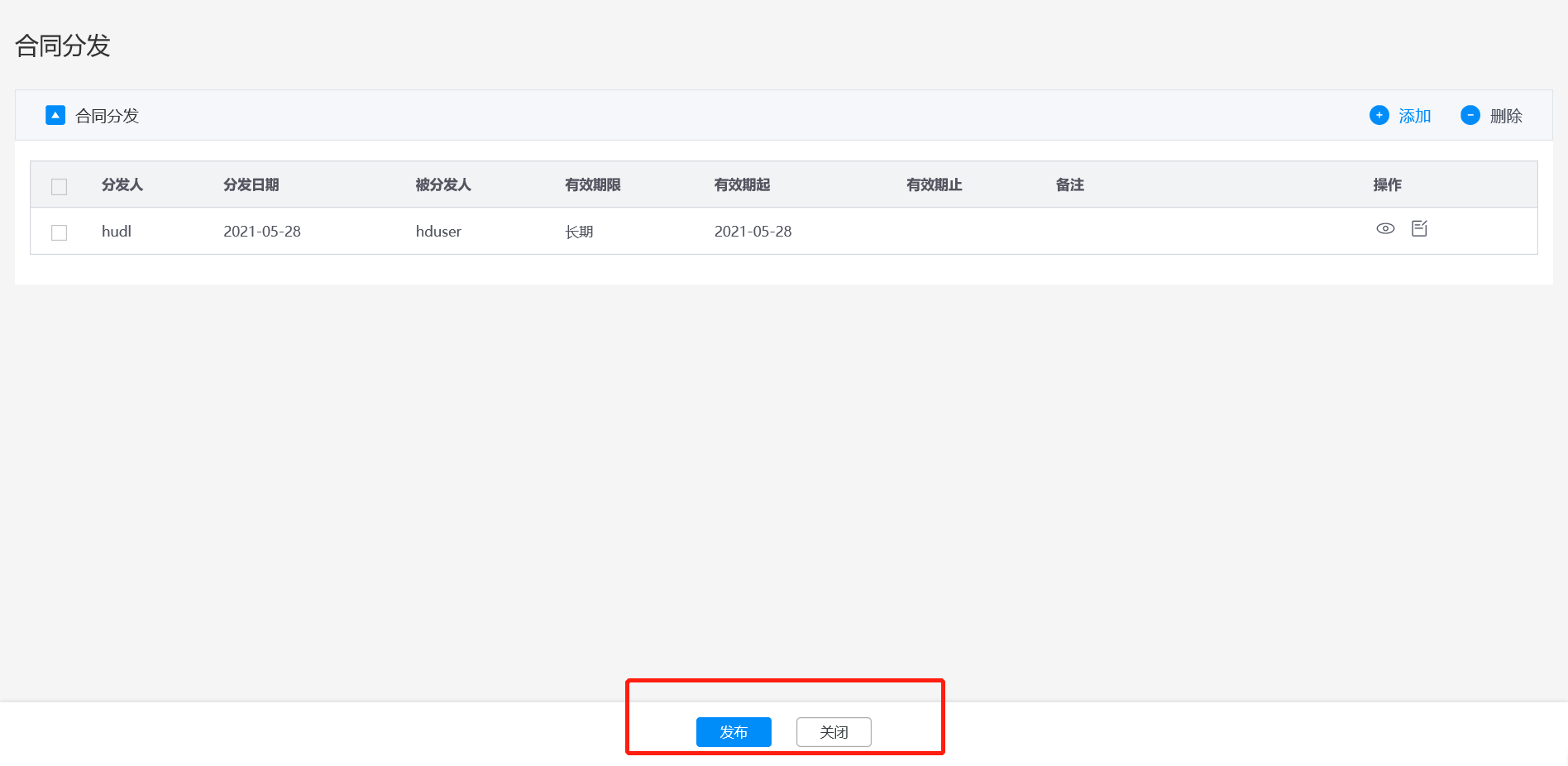Click the 添加 text link
Image resolution: width=1568 pixels, height=766 pixels.
[x=1414, y=116]
